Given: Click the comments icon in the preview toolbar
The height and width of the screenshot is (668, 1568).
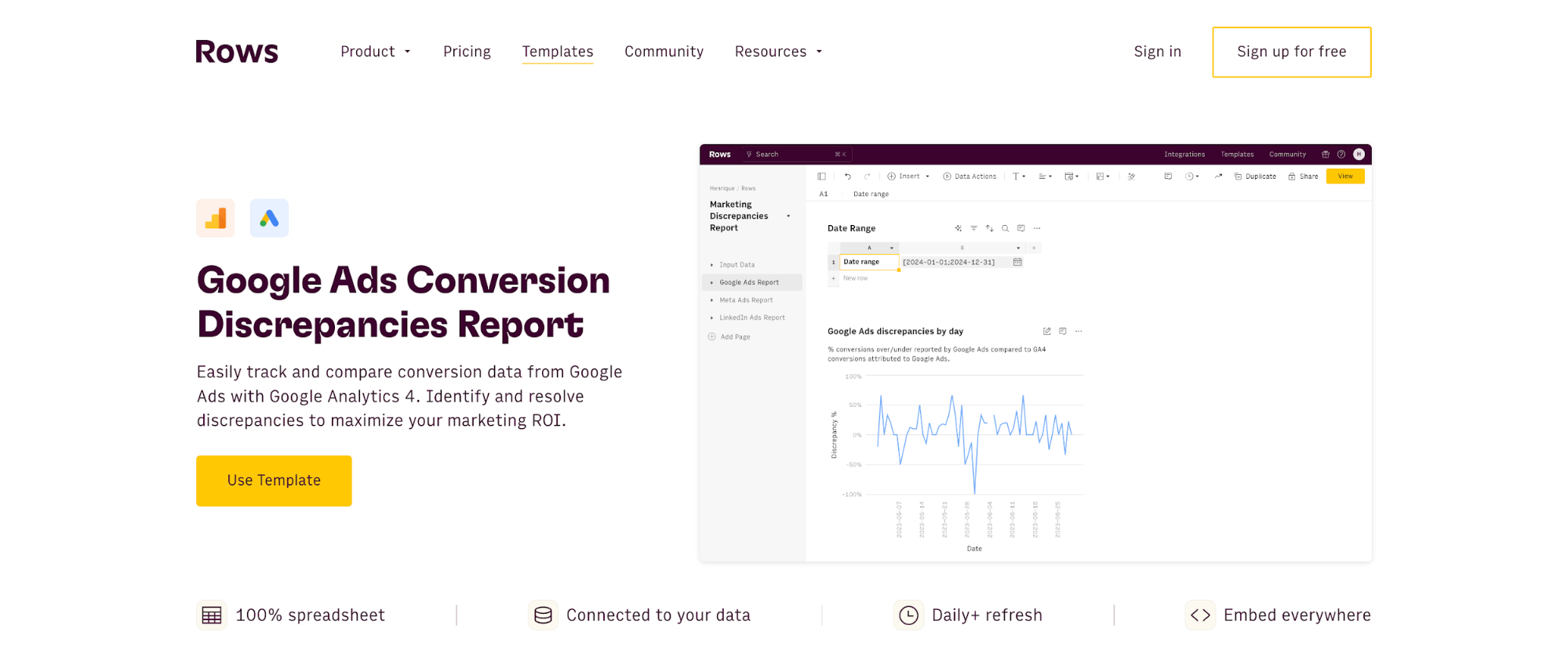Looking at the screenshot, I should (x=1168, y=176).
